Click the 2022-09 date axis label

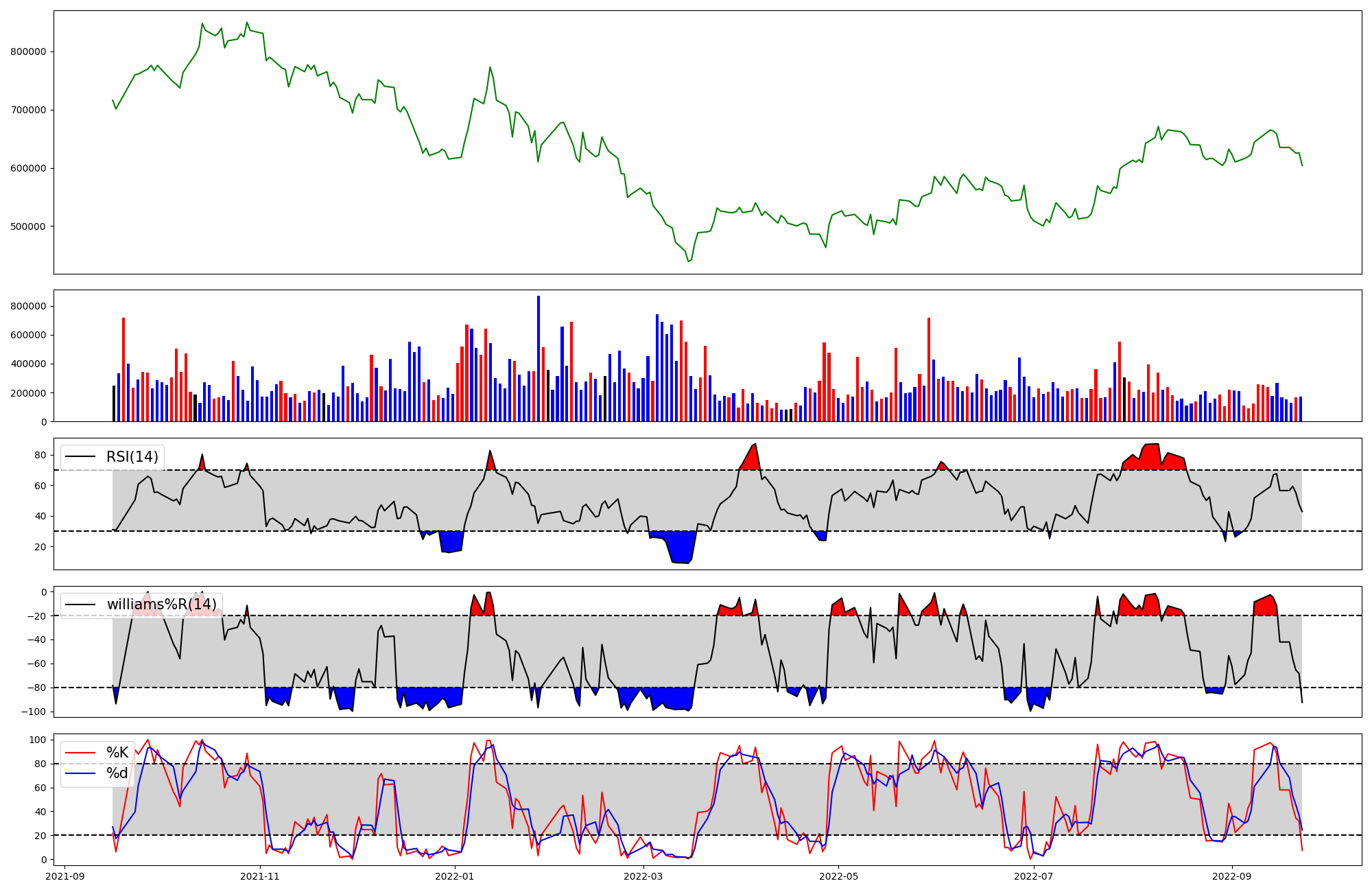point(1232,876)
